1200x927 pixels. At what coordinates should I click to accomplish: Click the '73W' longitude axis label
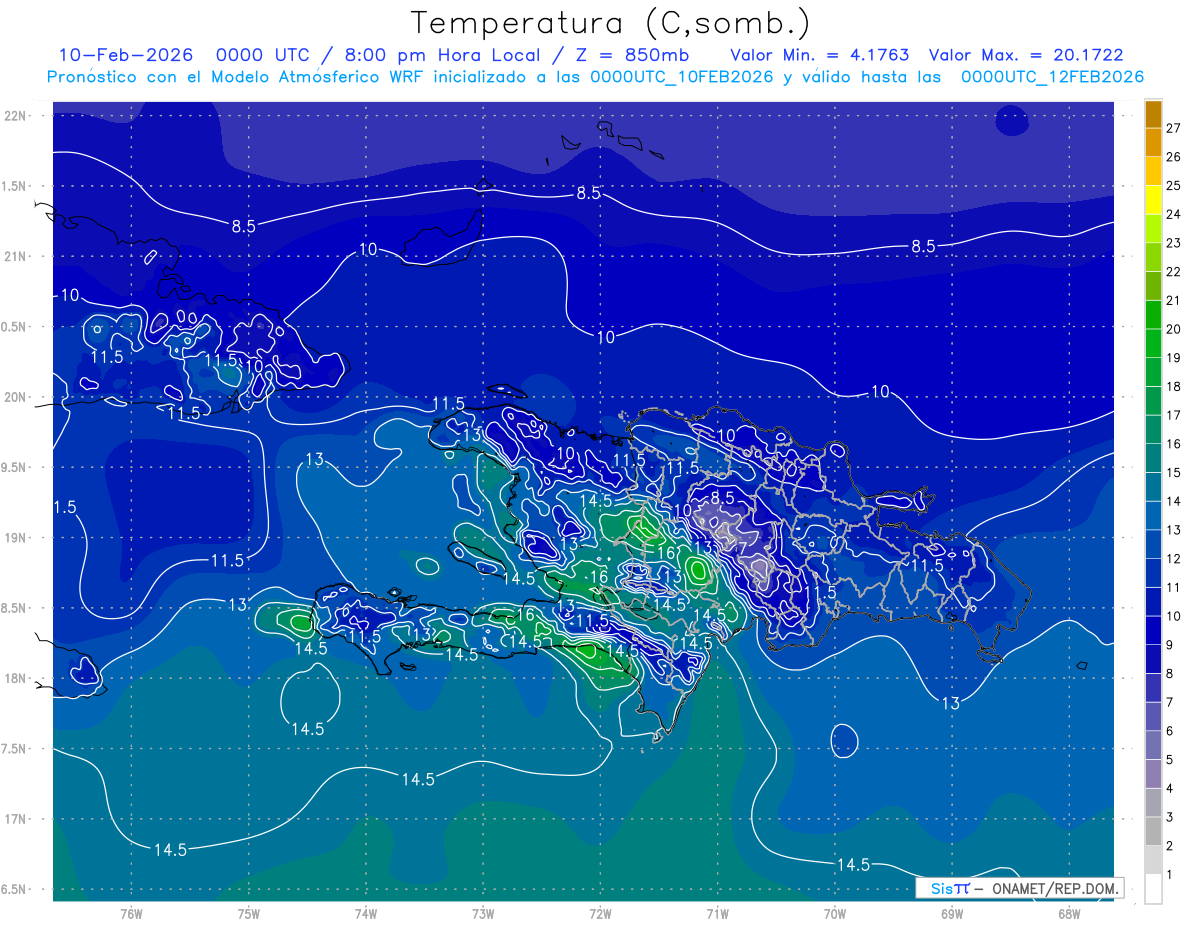pos(483,913)
